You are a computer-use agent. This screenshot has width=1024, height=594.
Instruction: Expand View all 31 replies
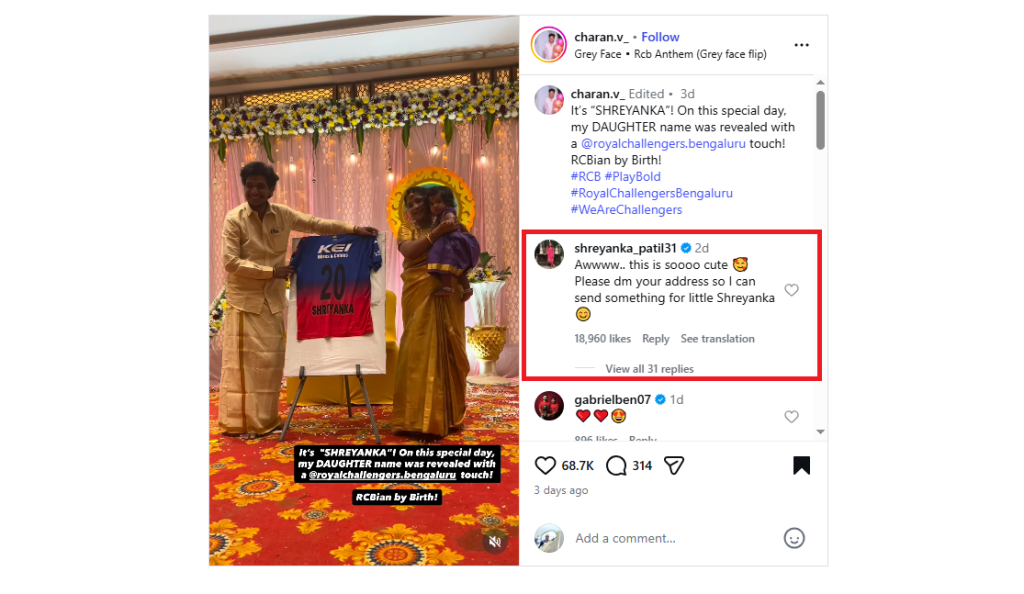[649, 369]
